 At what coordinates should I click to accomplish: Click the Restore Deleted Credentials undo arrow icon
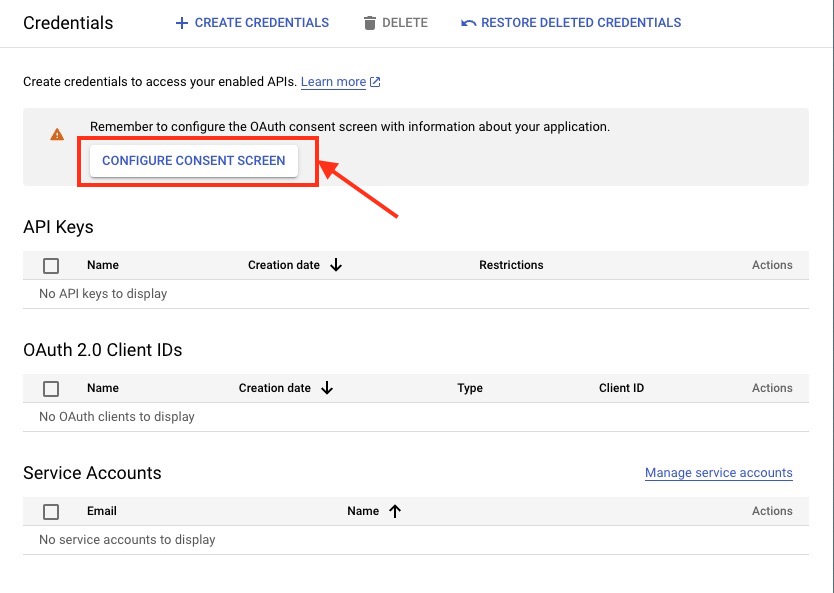tap(468, 23)
